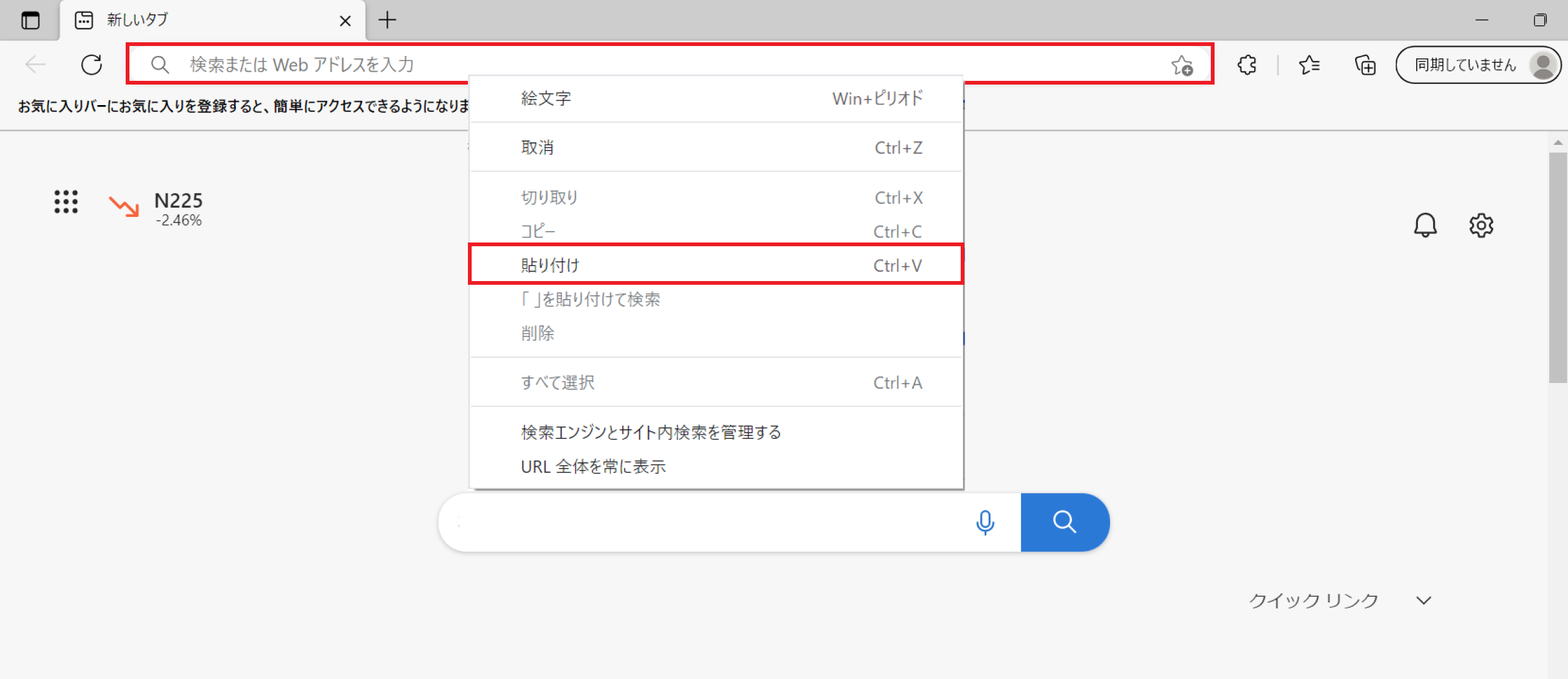Open the vertical tabs icon
This screenshot has height=679, width=1568.
point(30,20)
